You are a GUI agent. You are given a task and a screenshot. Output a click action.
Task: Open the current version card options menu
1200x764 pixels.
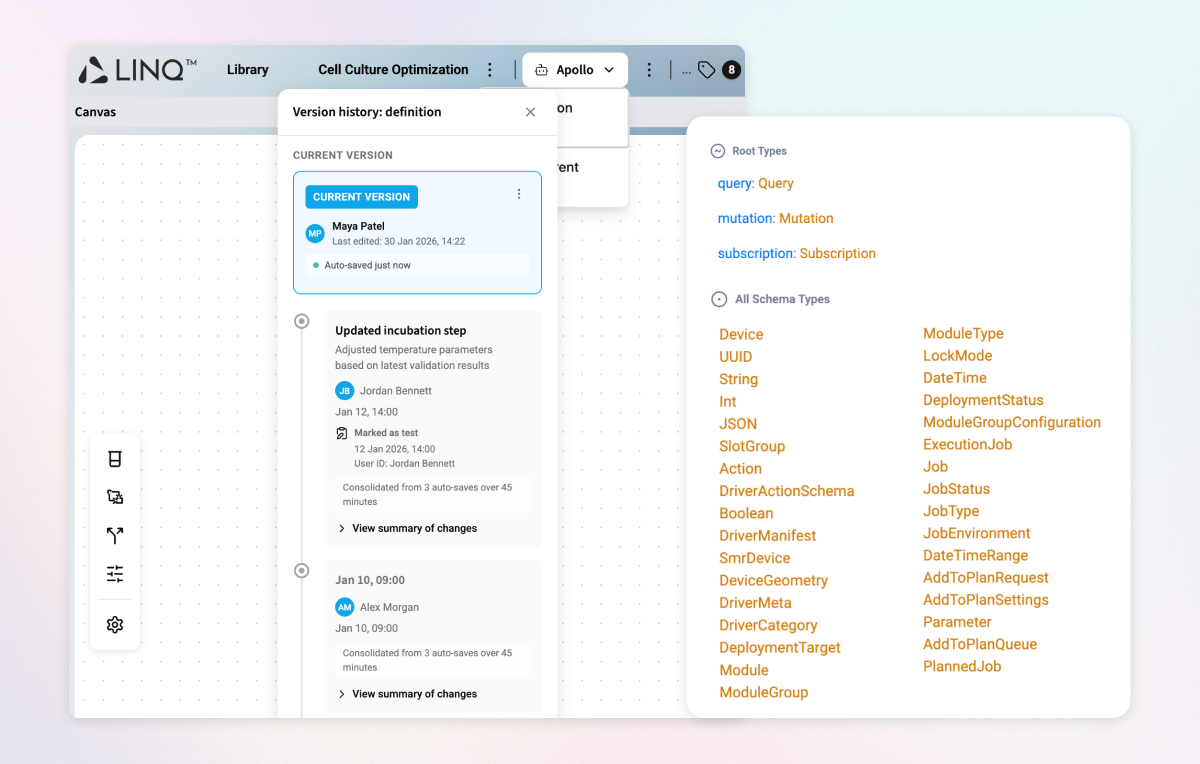(x=518, y=194)
